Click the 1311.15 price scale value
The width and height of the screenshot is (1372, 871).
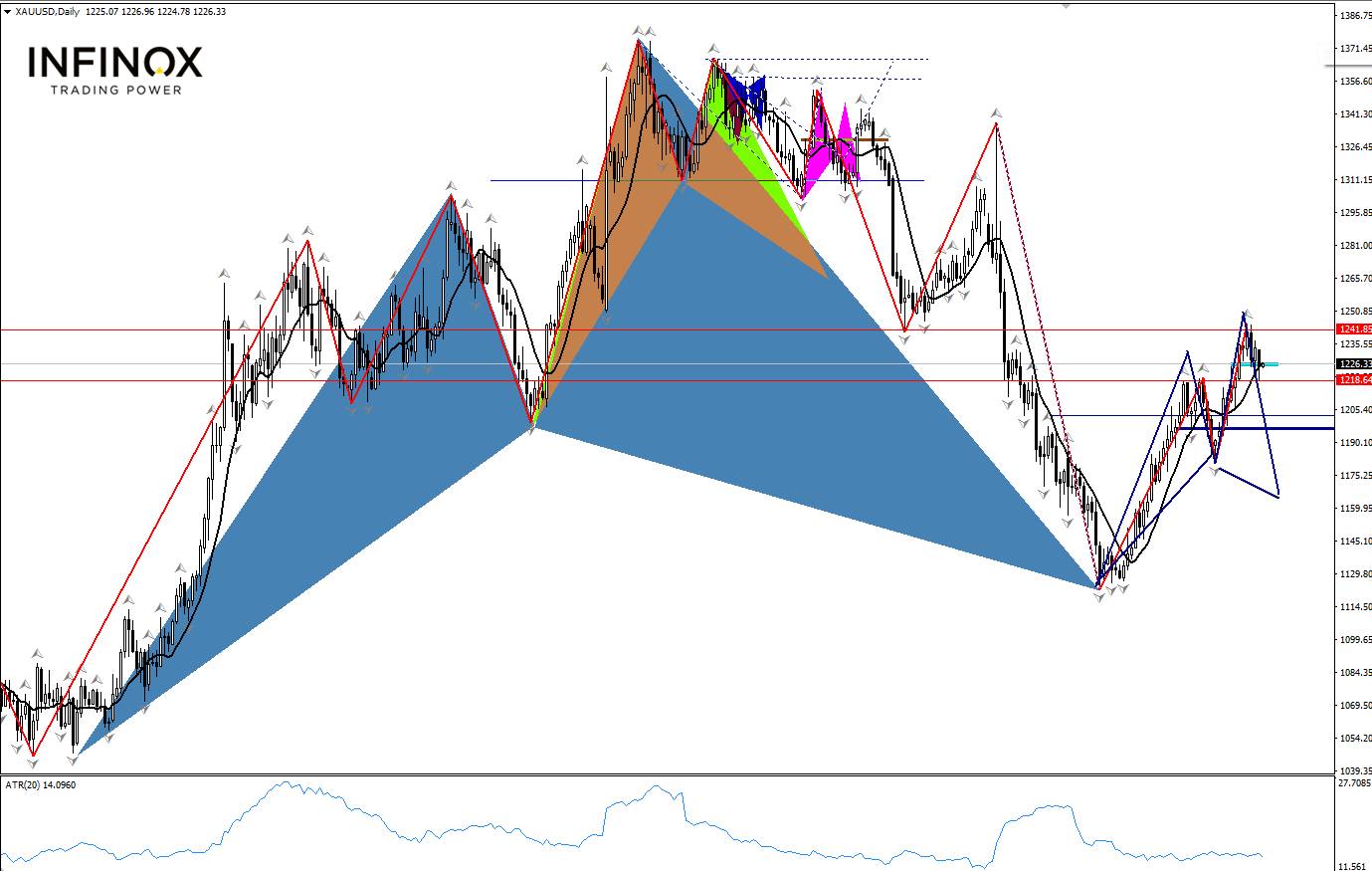pos(1355,180)
